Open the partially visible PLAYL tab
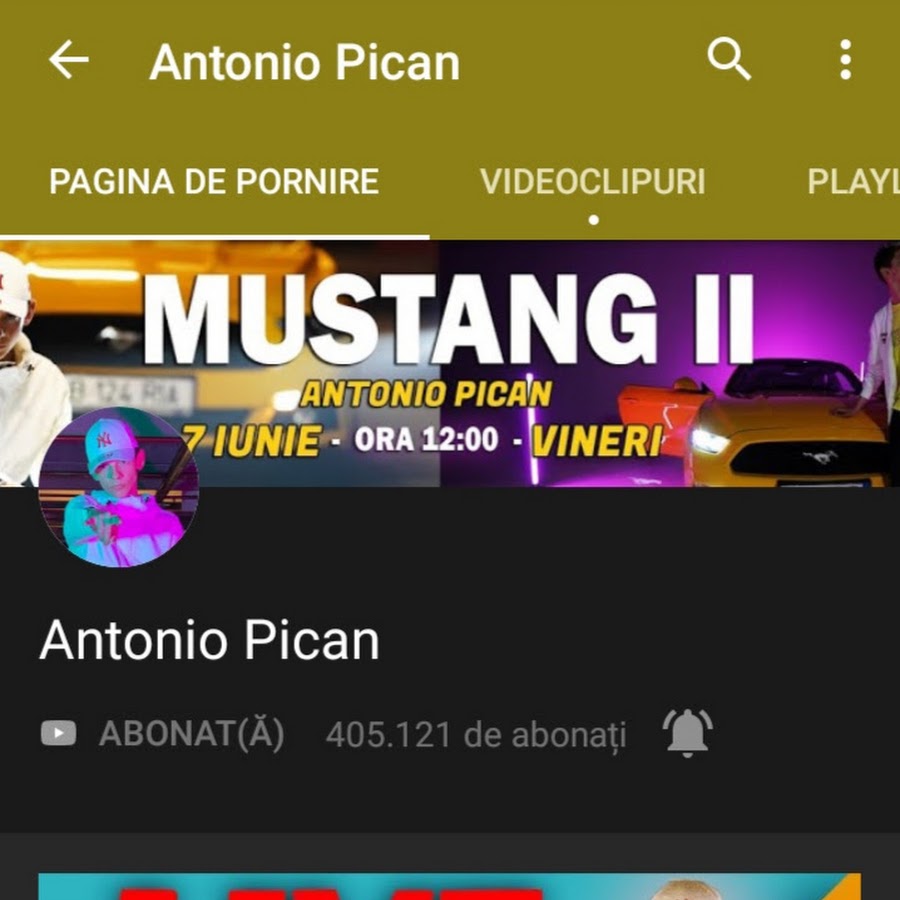 854,182
